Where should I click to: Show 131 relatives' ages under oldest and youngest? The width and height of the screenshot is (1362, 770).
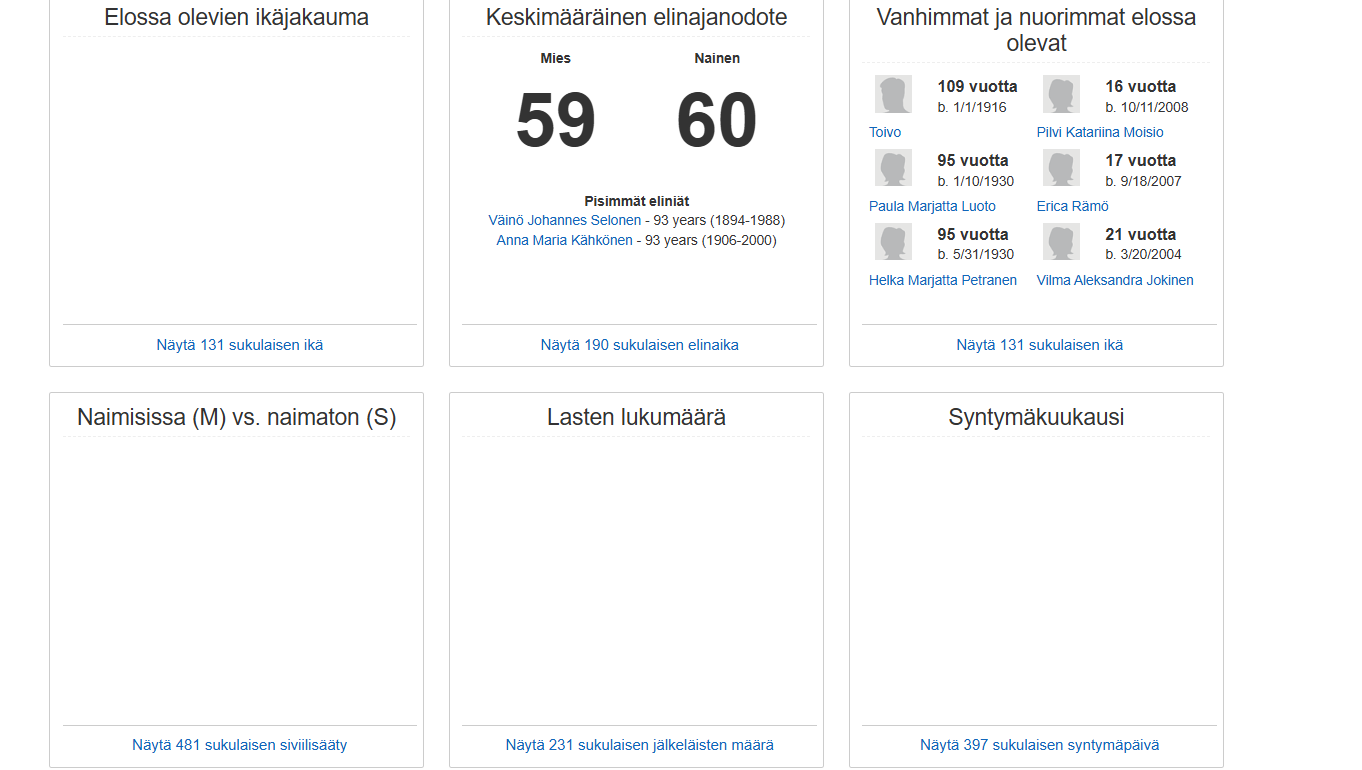(x=1039, y=345)
